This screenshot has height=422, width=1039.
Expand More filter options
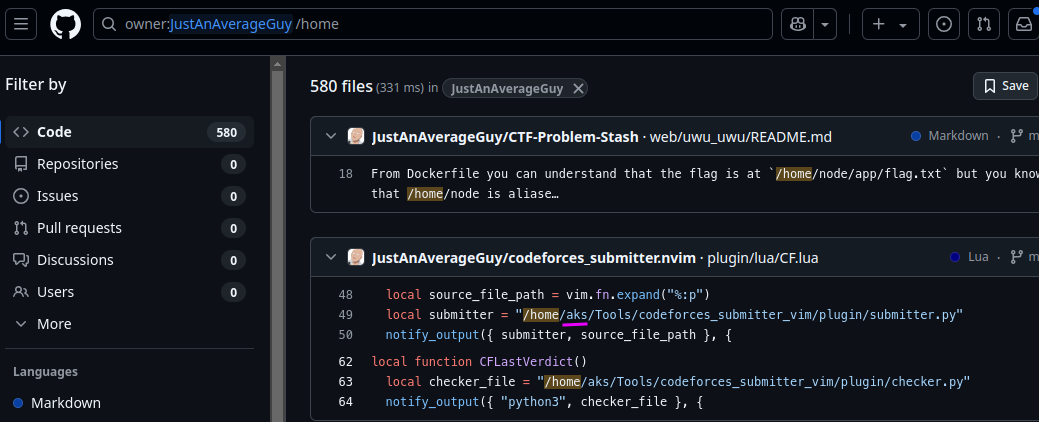pyautogui.click(x=43, y=324)
